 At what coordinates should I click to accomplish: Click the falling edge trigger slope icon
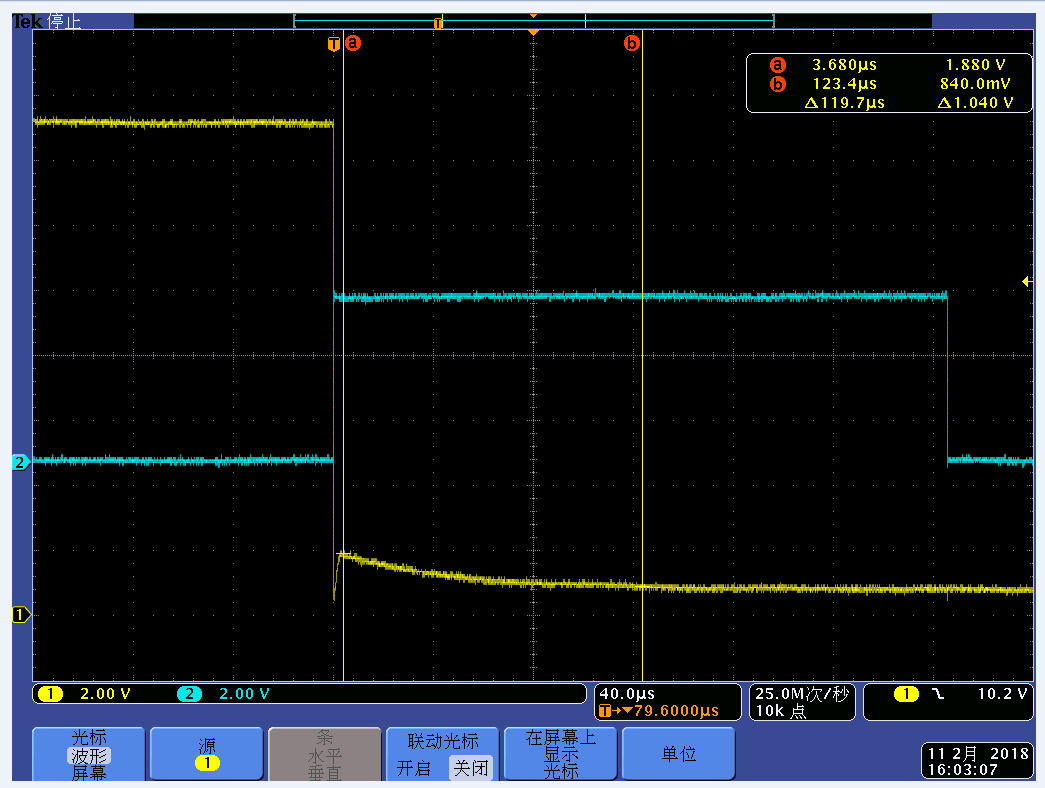(938, 694)
